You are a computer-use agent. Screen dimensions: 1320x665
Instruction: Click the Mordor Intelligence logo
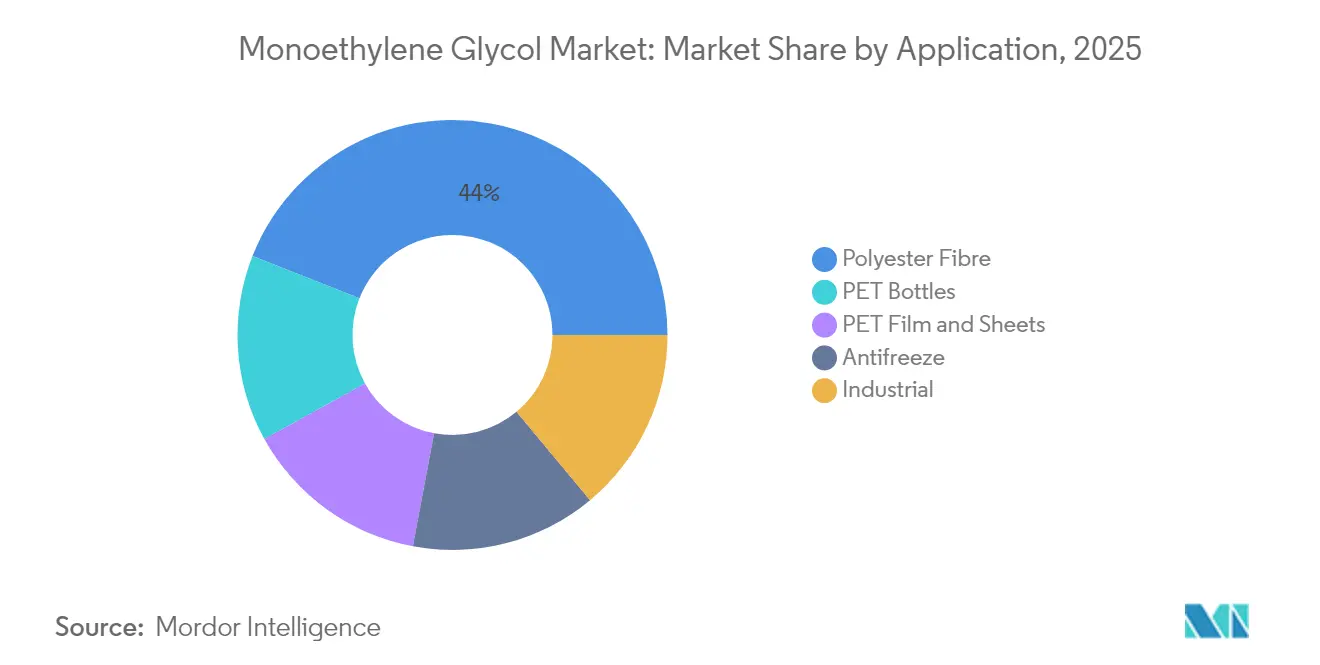pos(1215,620)
